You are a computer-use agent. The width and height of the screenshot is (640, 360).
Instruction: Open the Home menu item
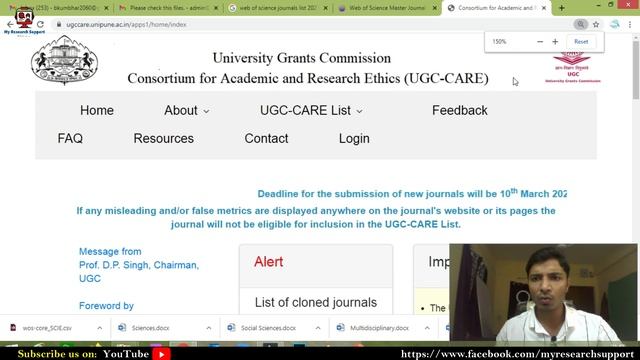[97, 110]
